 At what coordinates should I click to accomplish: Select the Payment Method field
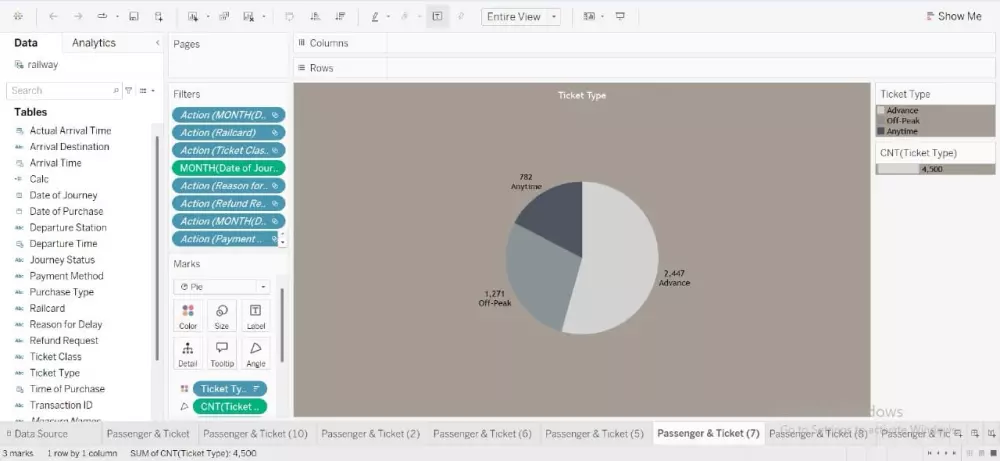point(66,275)
